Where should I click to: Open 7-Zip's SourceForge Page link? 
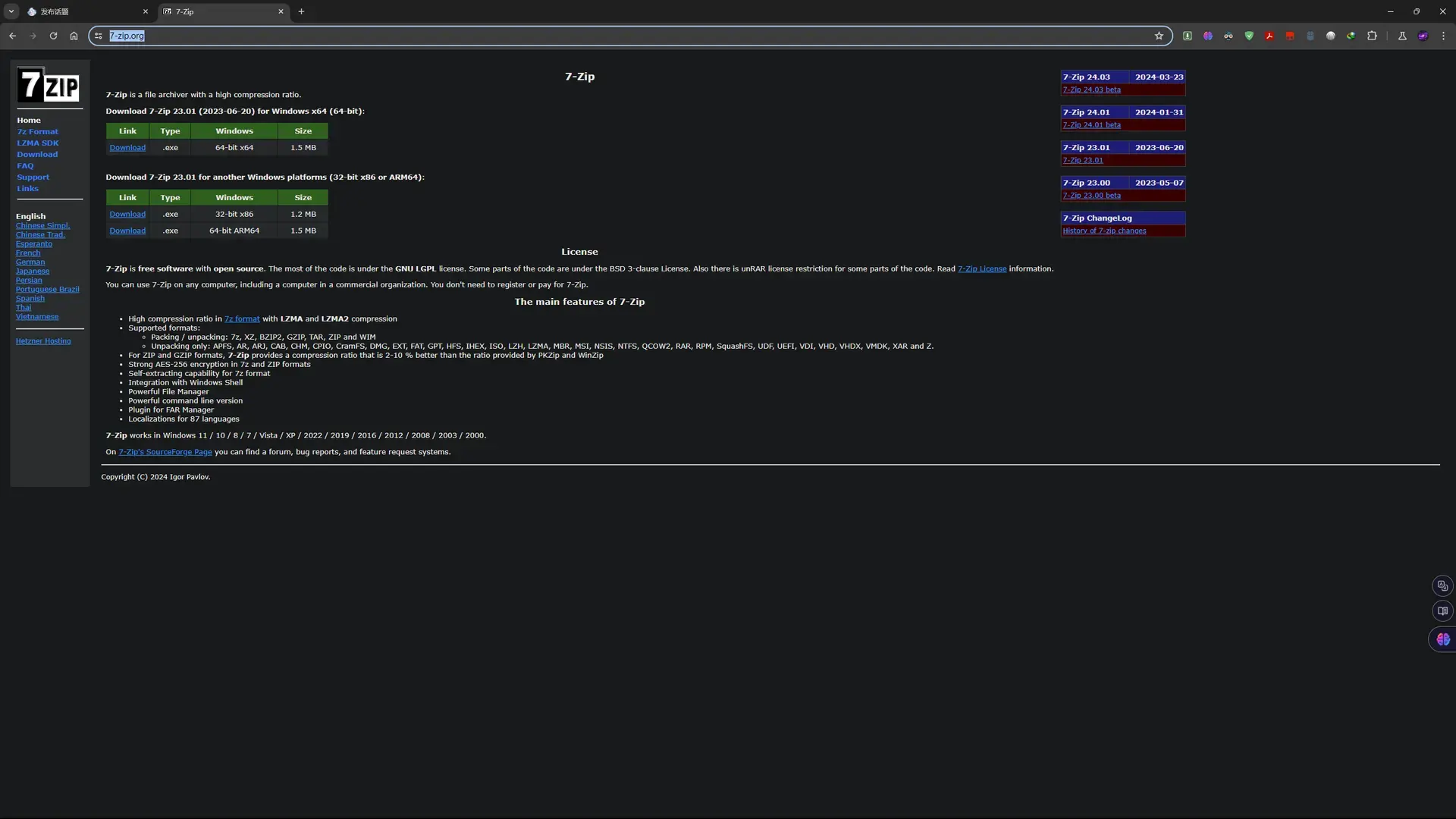point(165,452)
